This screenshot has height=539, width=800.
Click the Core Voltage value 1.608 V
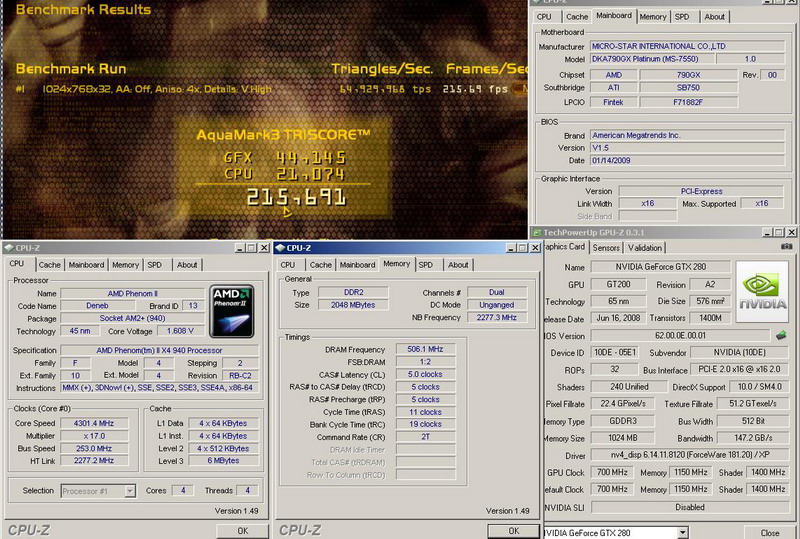click(180, 331)
